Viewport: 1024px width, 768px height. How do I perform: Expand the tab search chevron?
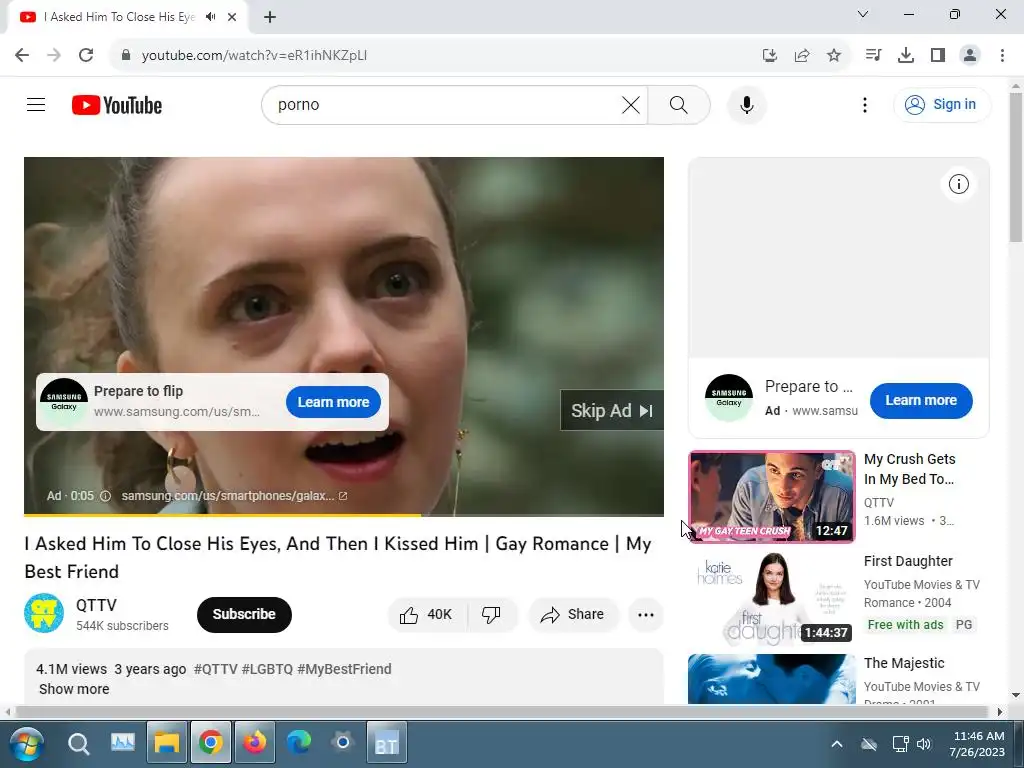click(x=863, y=14)
